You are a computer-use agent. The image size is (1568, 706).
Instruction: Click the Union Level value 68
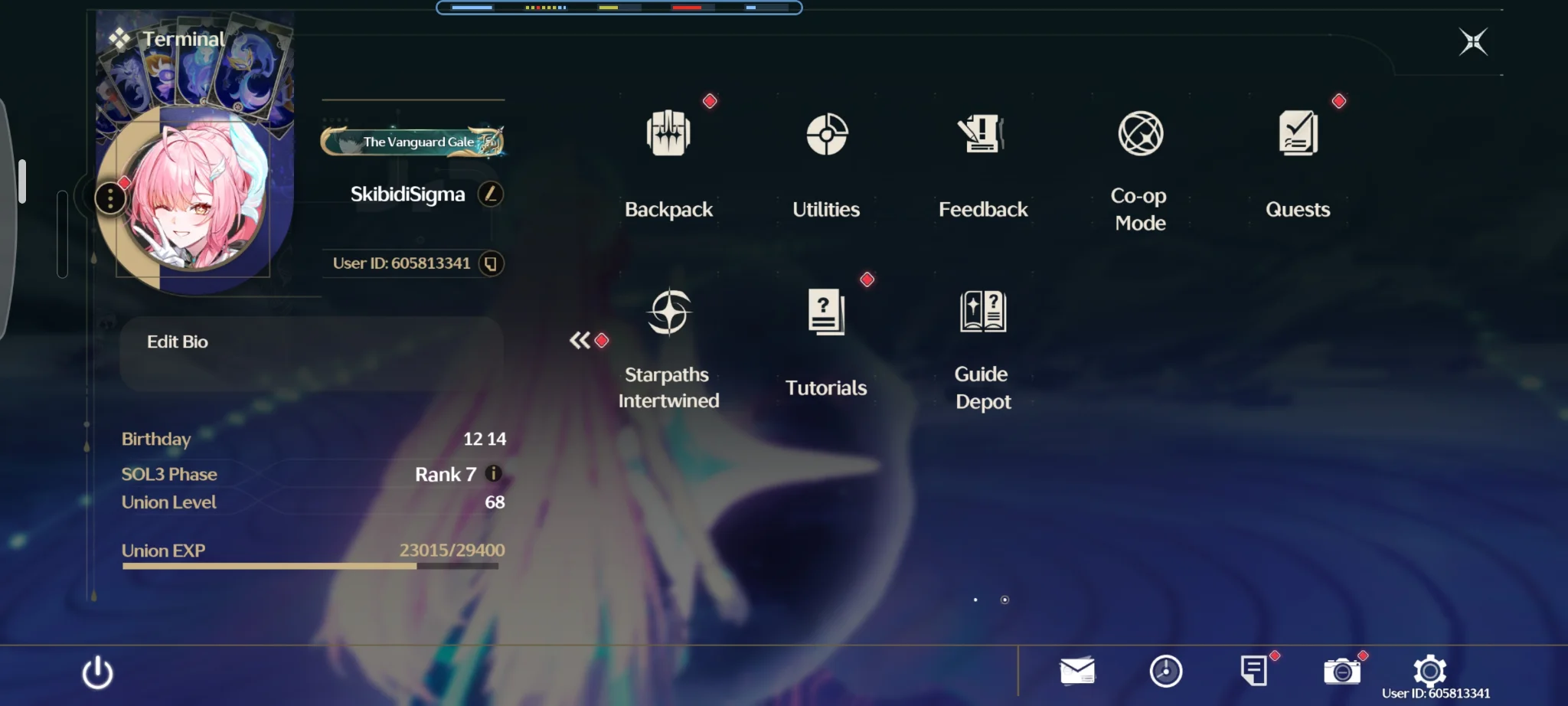pos(495,502)
